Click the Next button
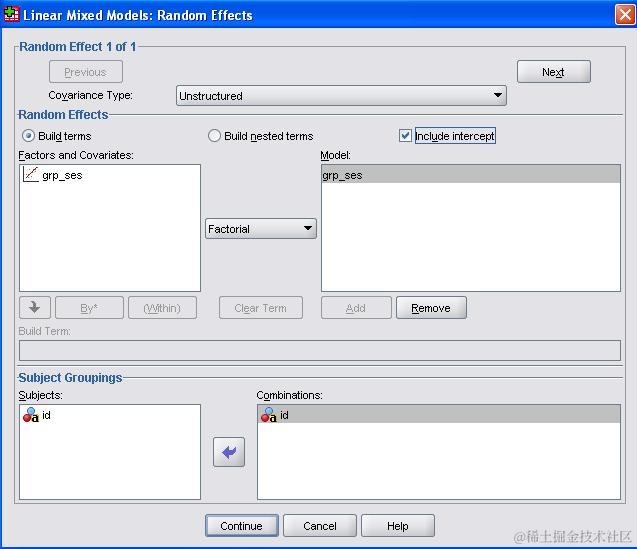637x549 pixels. [554, 72]
